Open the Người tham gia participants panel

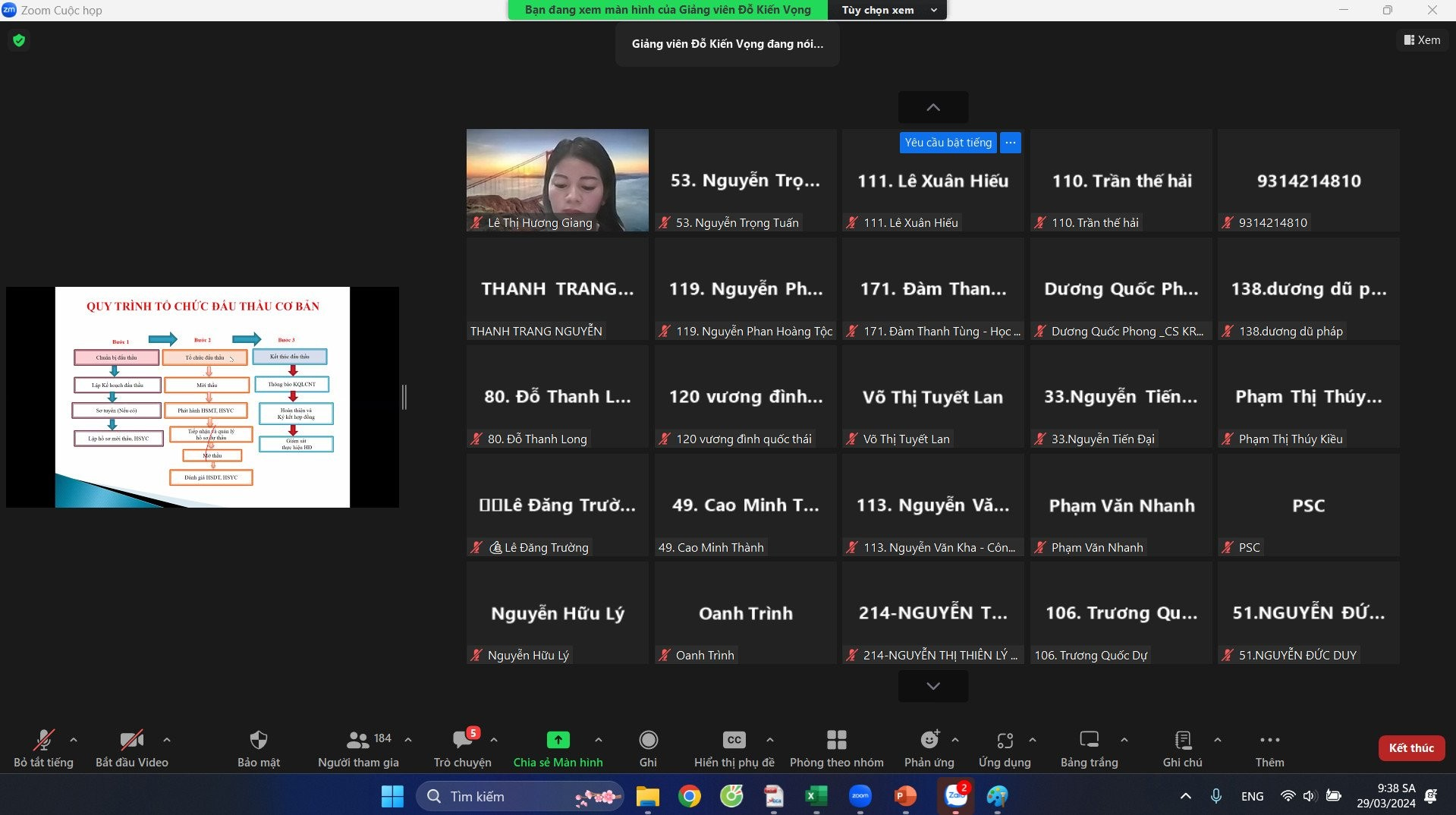tap(358, 741)
